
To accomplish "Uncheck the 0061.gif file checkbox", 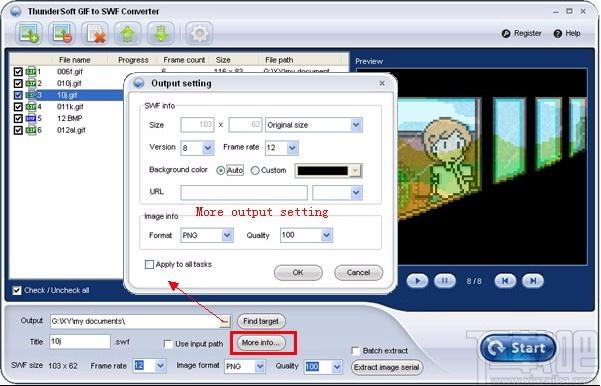I will coord(18,72).
